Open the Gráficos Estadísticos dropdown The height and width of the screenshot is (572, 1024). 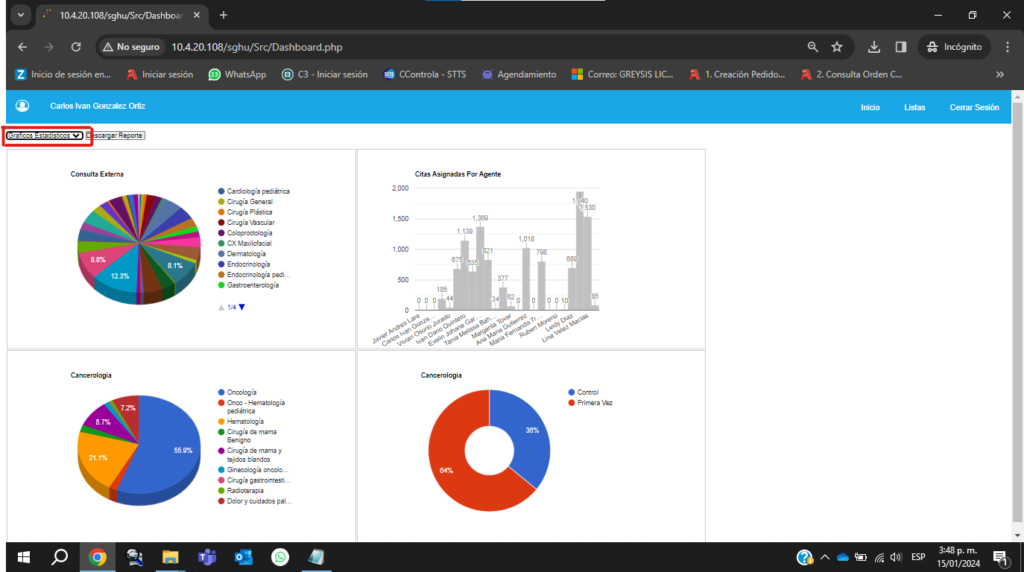[44, 135]
